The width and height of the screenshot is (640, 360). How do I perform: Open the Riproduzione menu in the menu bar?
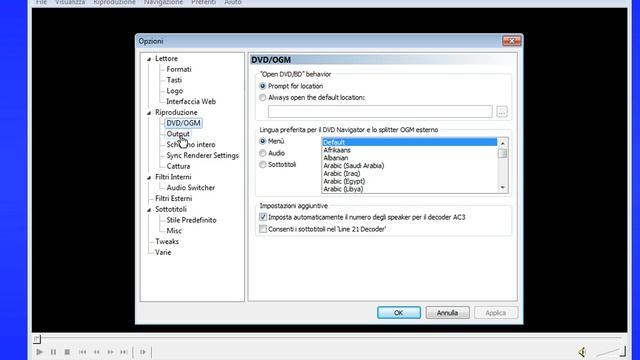coord(114,2)
